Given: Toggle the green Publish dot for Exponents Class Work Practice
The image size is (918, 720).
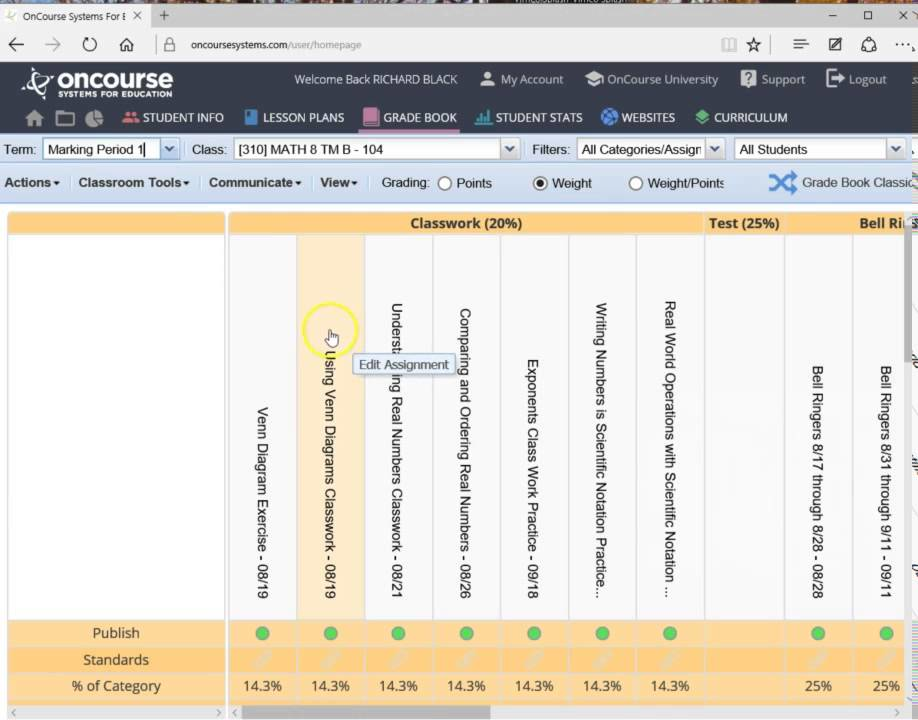Looking at the screenshot, I should tap(533, 632).
